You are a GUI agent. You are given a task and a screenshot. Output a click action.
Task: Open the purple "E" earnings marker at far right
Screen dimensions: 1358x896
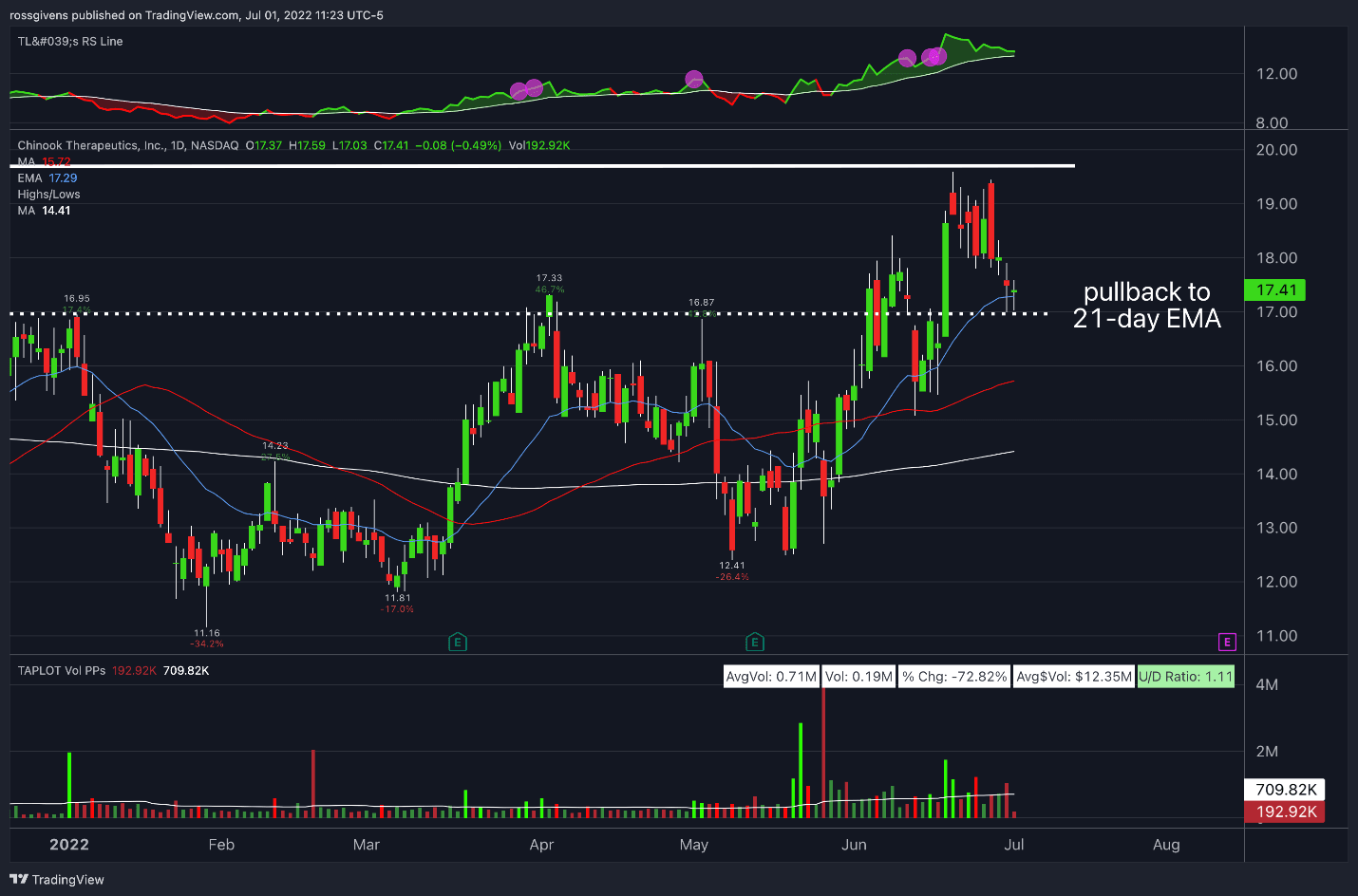coord(1227,642)
